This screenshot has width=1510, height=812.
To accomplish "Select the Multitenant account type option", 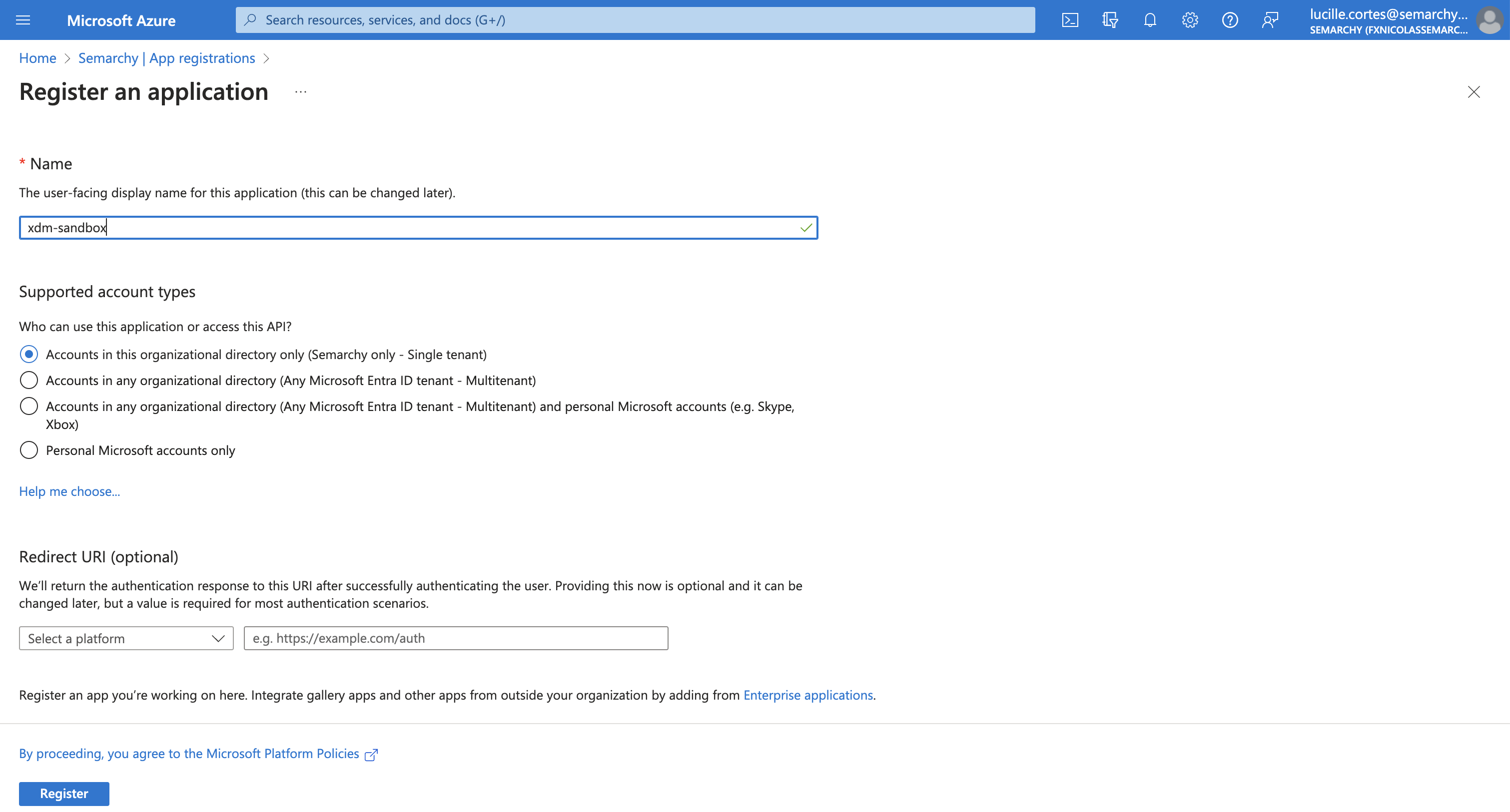I will [x=28, y=380].
